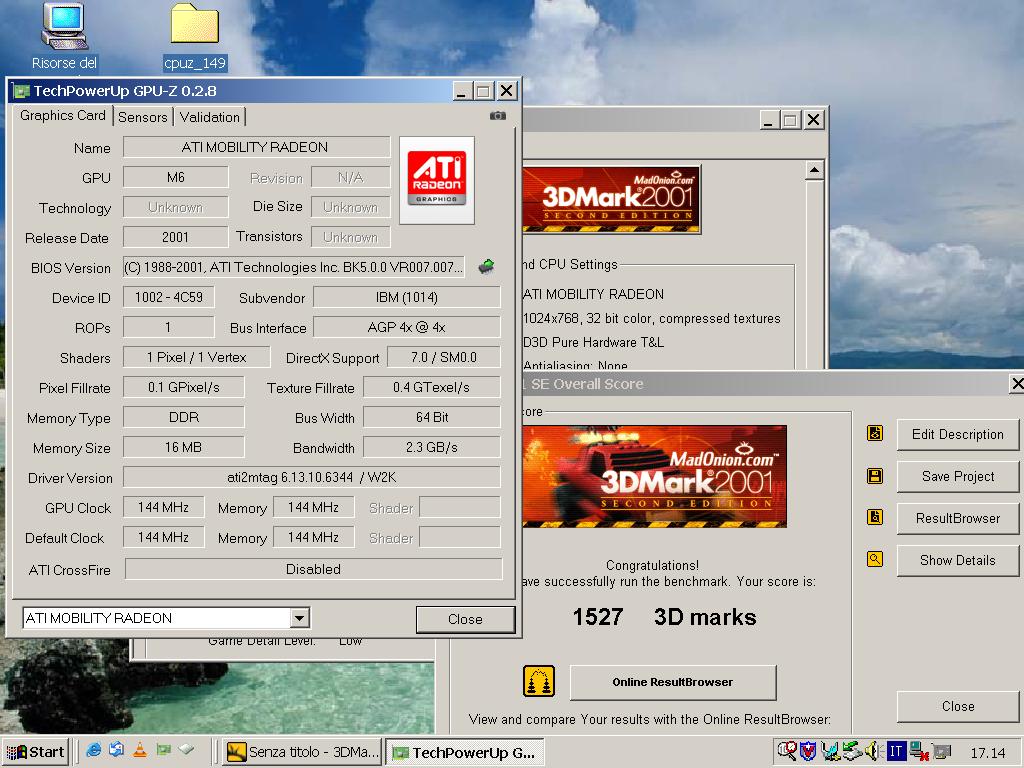The image size is (1024, 768).
Task: Switch to the Graphics Card tab
Action: [x=62, y=116]
